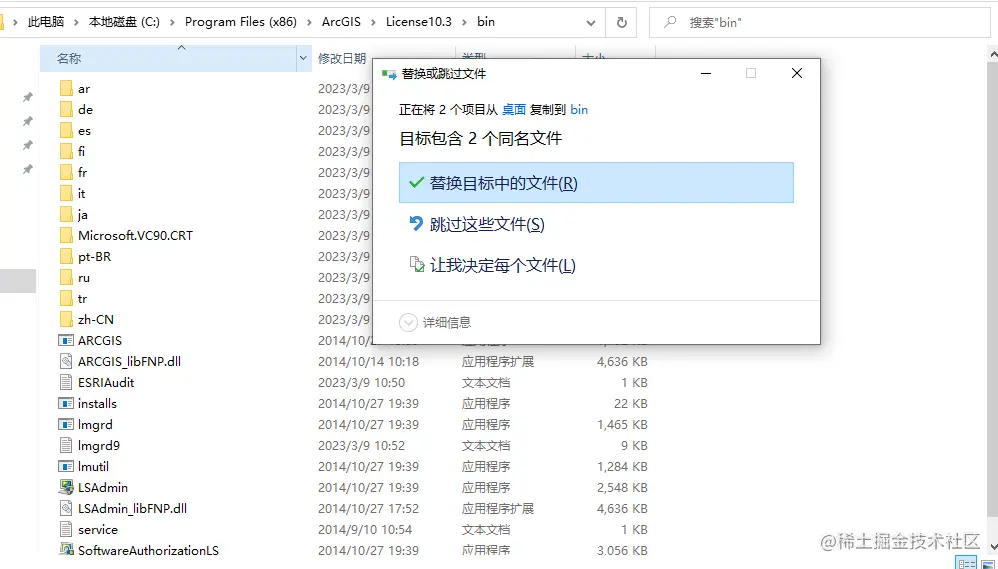Select the ARCGIS application icon
Viewport: 998px width, 569px height.
66,341
